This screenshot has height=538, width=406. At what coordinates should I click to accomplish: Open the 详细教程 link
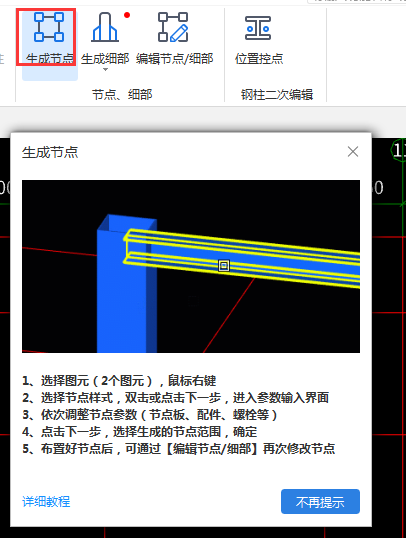(x=46, y=502)
